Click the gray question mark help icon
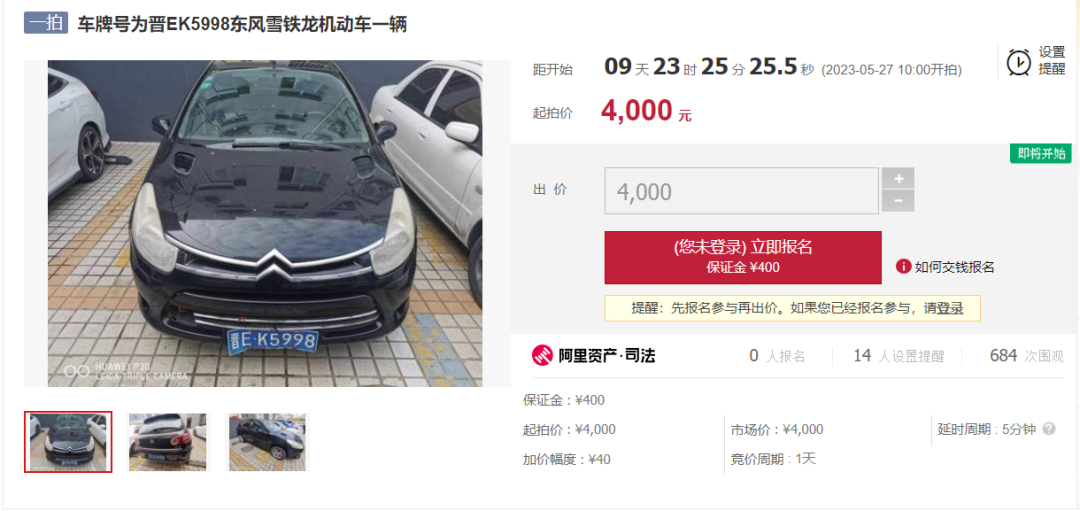Screen dimensions: 1080x511 [x=1048, y=429]
